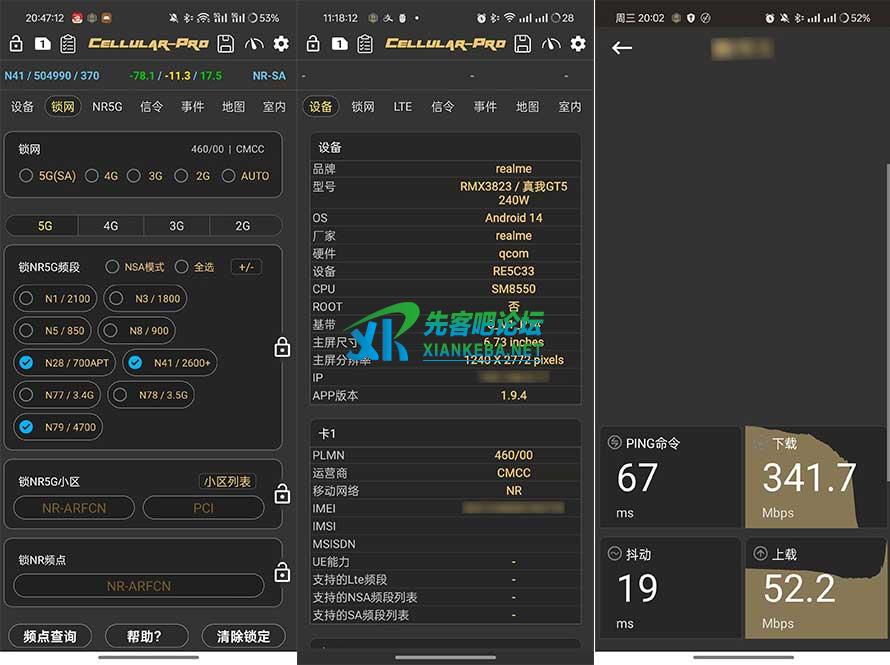The image size is (890, 665).
Task: Tap the clipboard log icon in middle screen
Action: pos(365,44)
